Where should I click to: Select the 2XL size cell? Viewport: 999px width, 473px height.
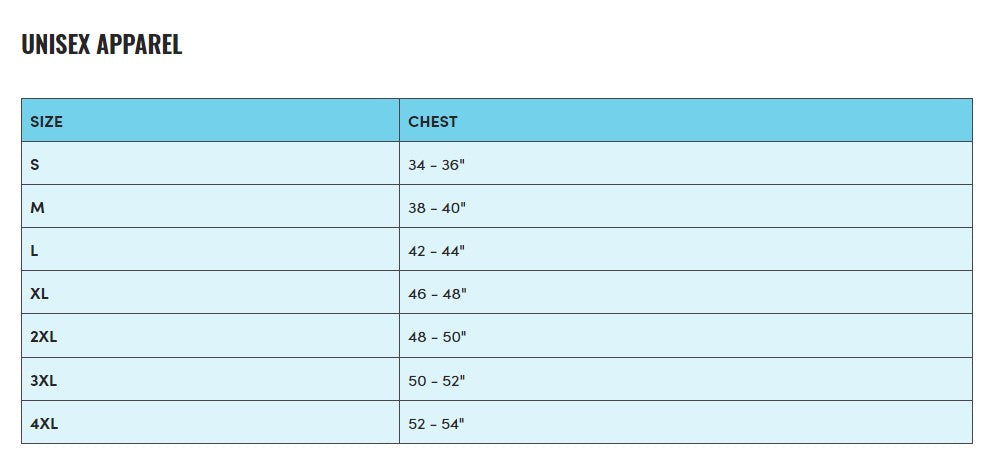pyautogui.click(x=44, y=337)
